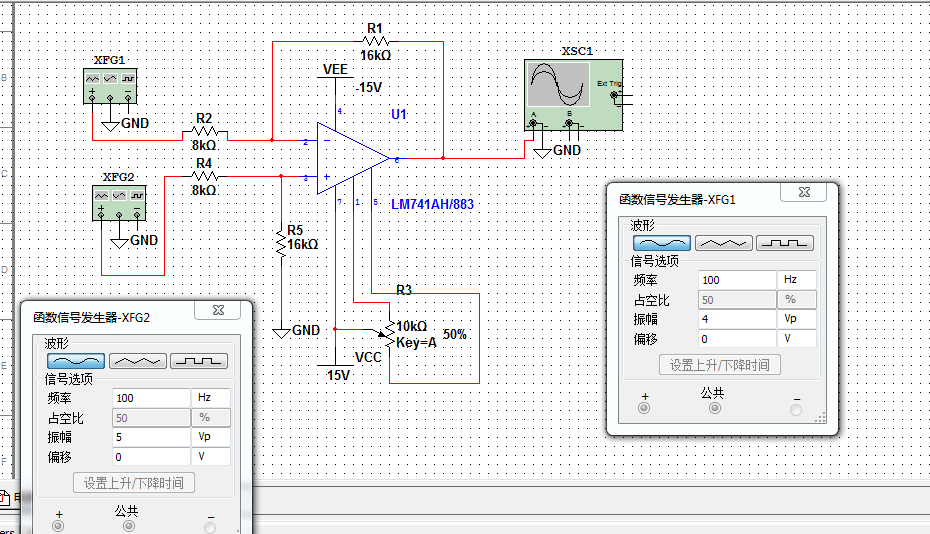Edit XFG2 amplitude value 5

151,437
